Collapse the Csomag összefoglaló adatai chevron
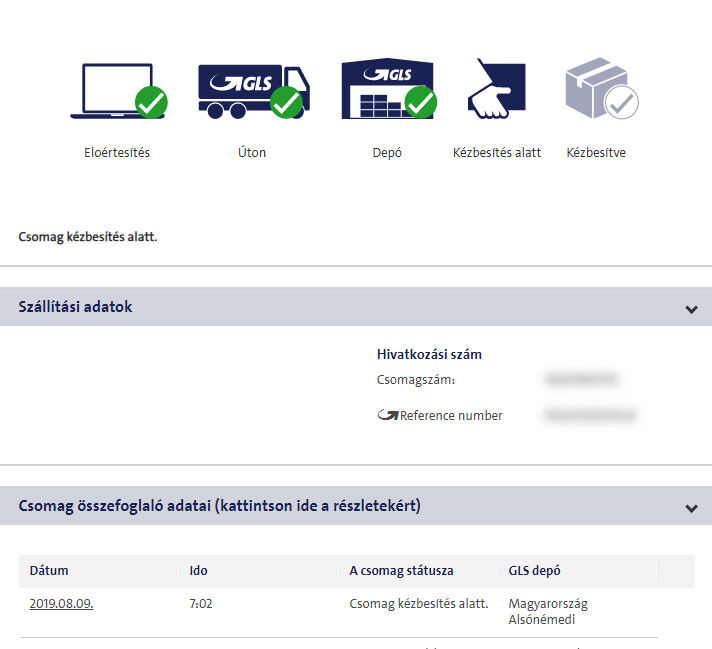Screen dimensions: 712x649 [x=691, y=508]
